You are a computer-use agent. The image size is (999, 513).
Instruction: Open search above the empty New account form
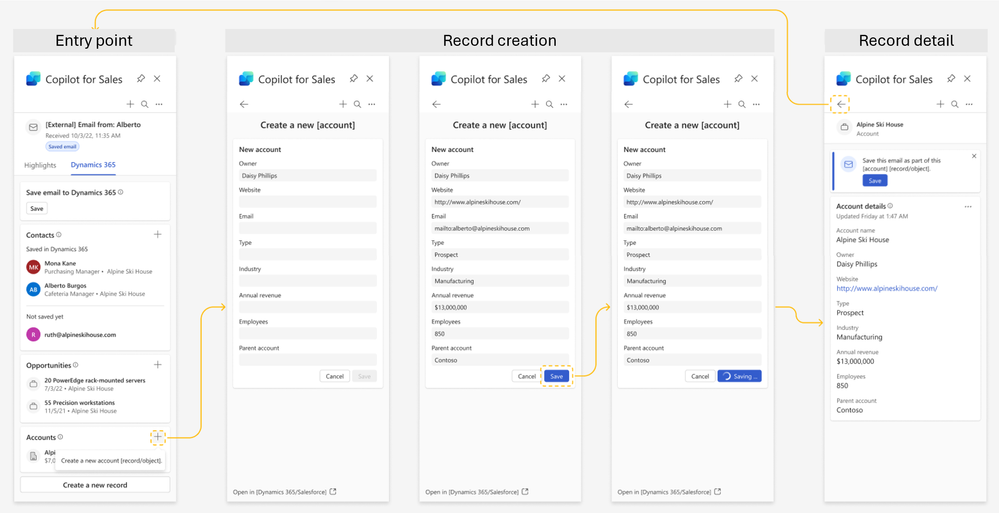tap(357, 104)
